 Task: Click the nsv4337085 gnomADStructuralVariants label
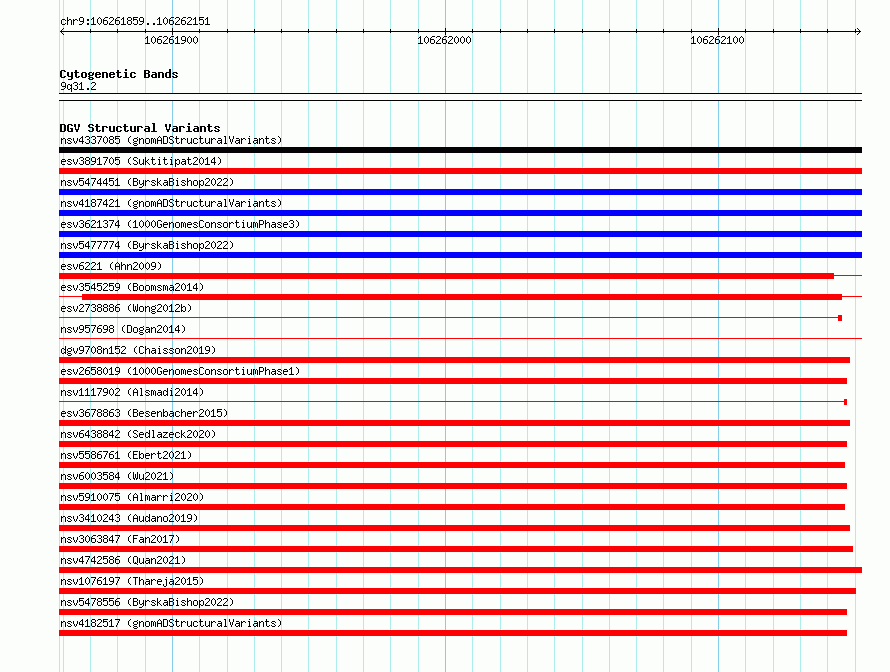[171, 140]
